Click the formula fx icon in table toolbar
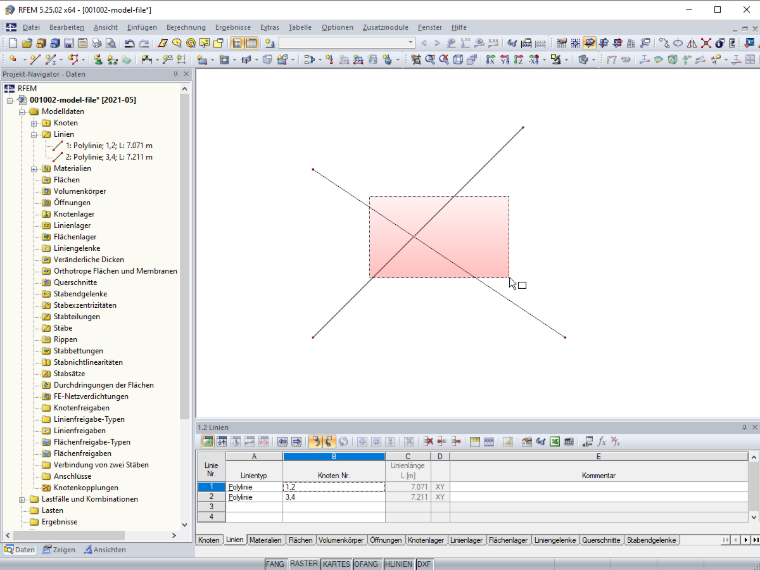The width and height of the screenshot is (760, 570). 602,442
